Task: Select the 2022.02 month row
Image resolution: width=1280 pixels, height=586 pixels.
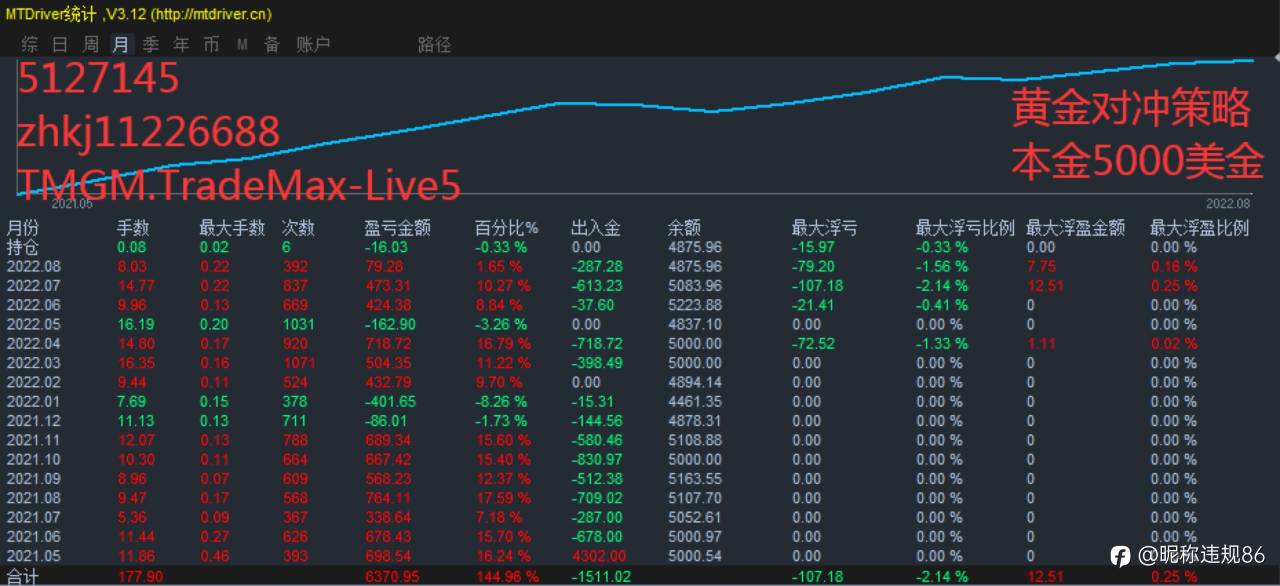Action: click(x=640, y=382)
